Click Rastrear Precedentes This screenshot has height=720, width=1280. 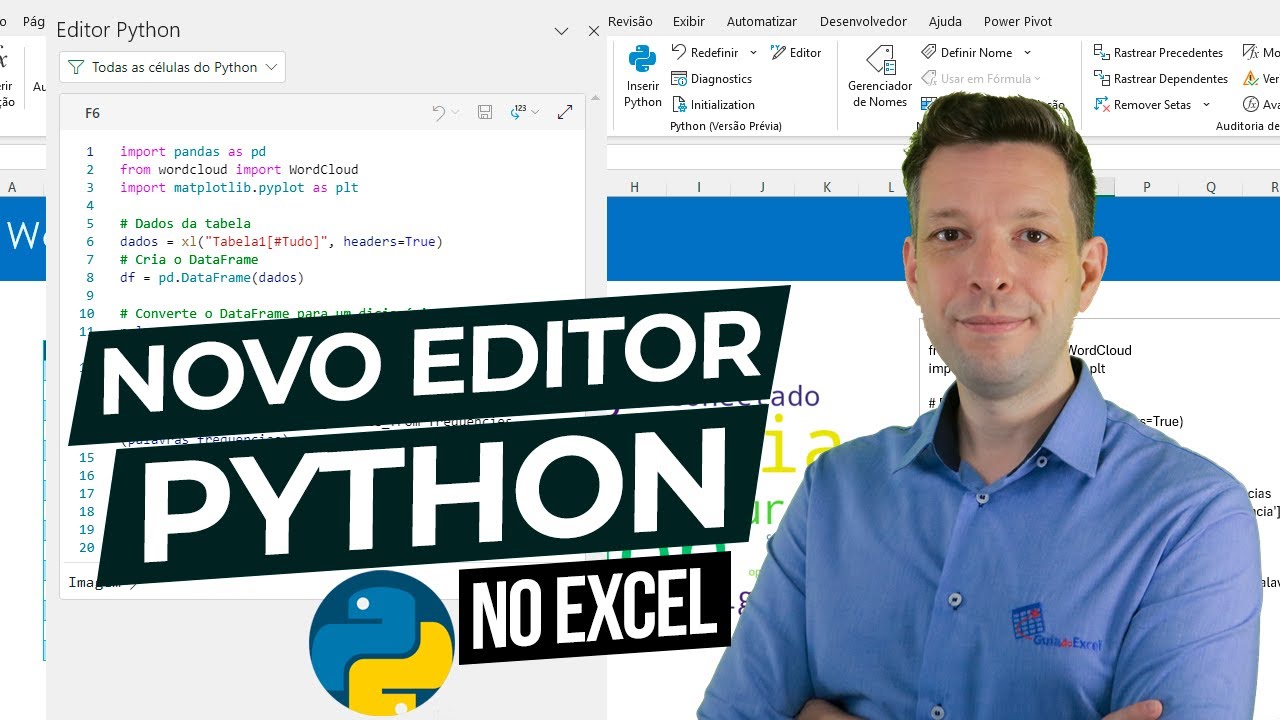pos(1158,52)
